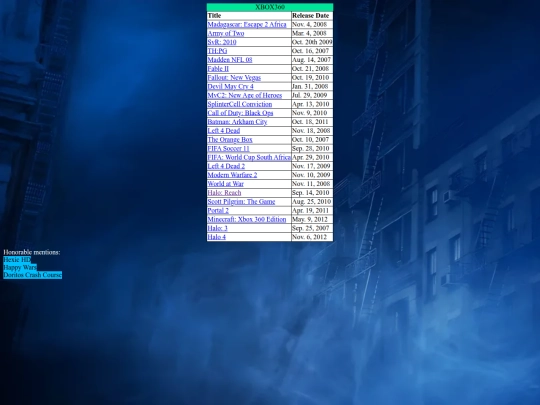The width and height of the screenshot is (540, 405).
Task: Open Minecraft: Xbox 360 Edition link
Action: [x=247, y=219]
